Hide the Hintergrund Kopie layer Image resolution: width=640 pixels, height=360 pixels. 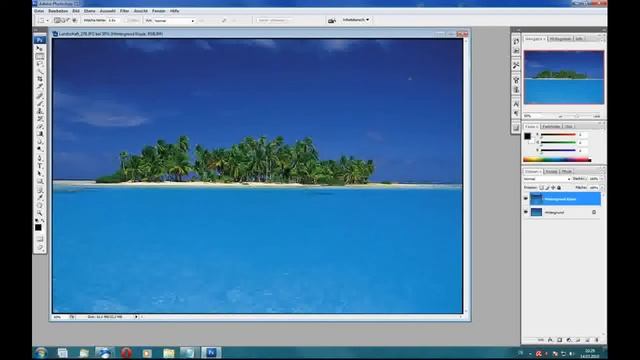click(x=526, y=199)
